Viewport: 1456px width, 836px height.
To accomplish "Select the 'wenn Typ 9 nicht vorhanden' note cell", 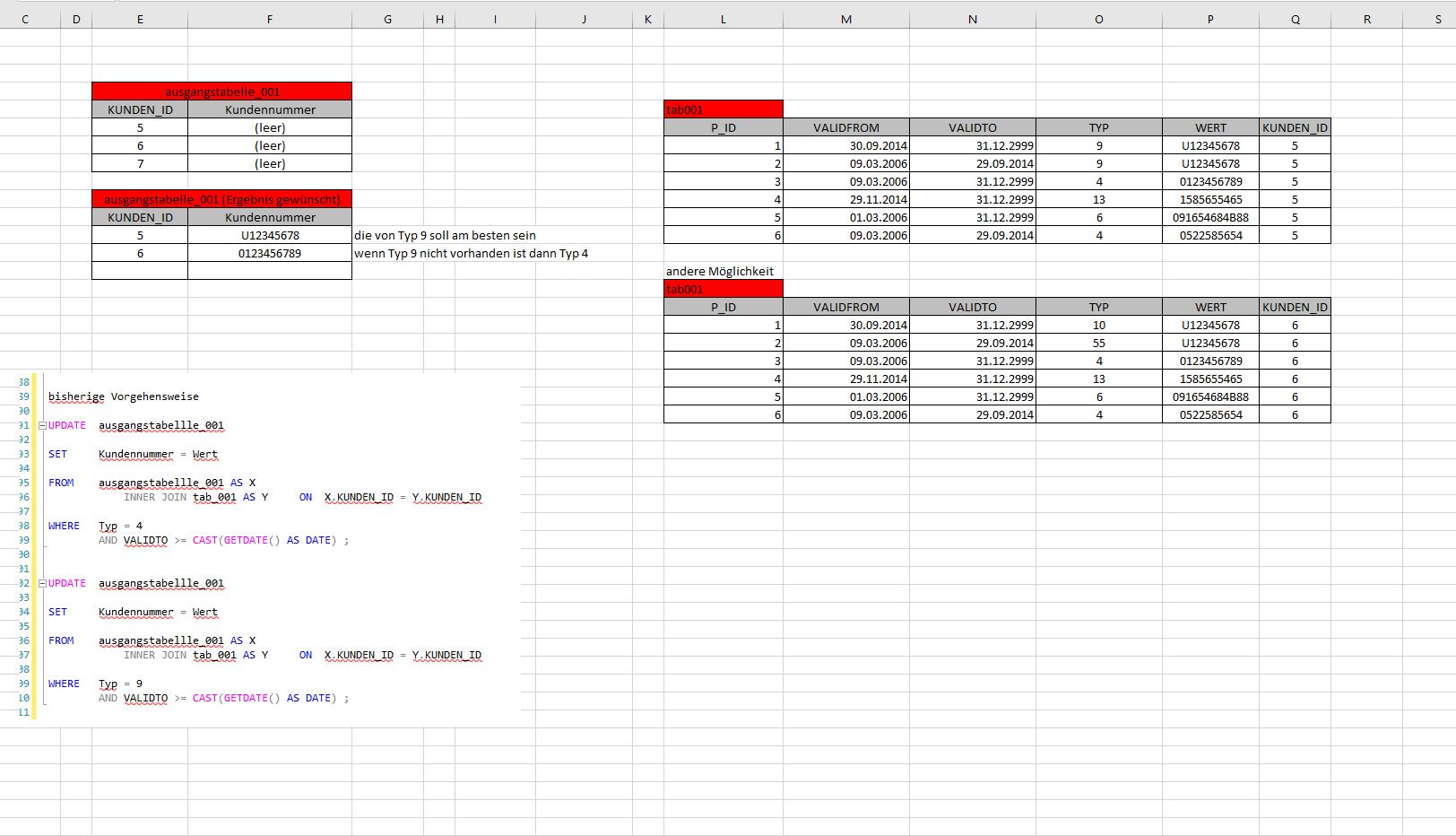I will pos(471,253).
